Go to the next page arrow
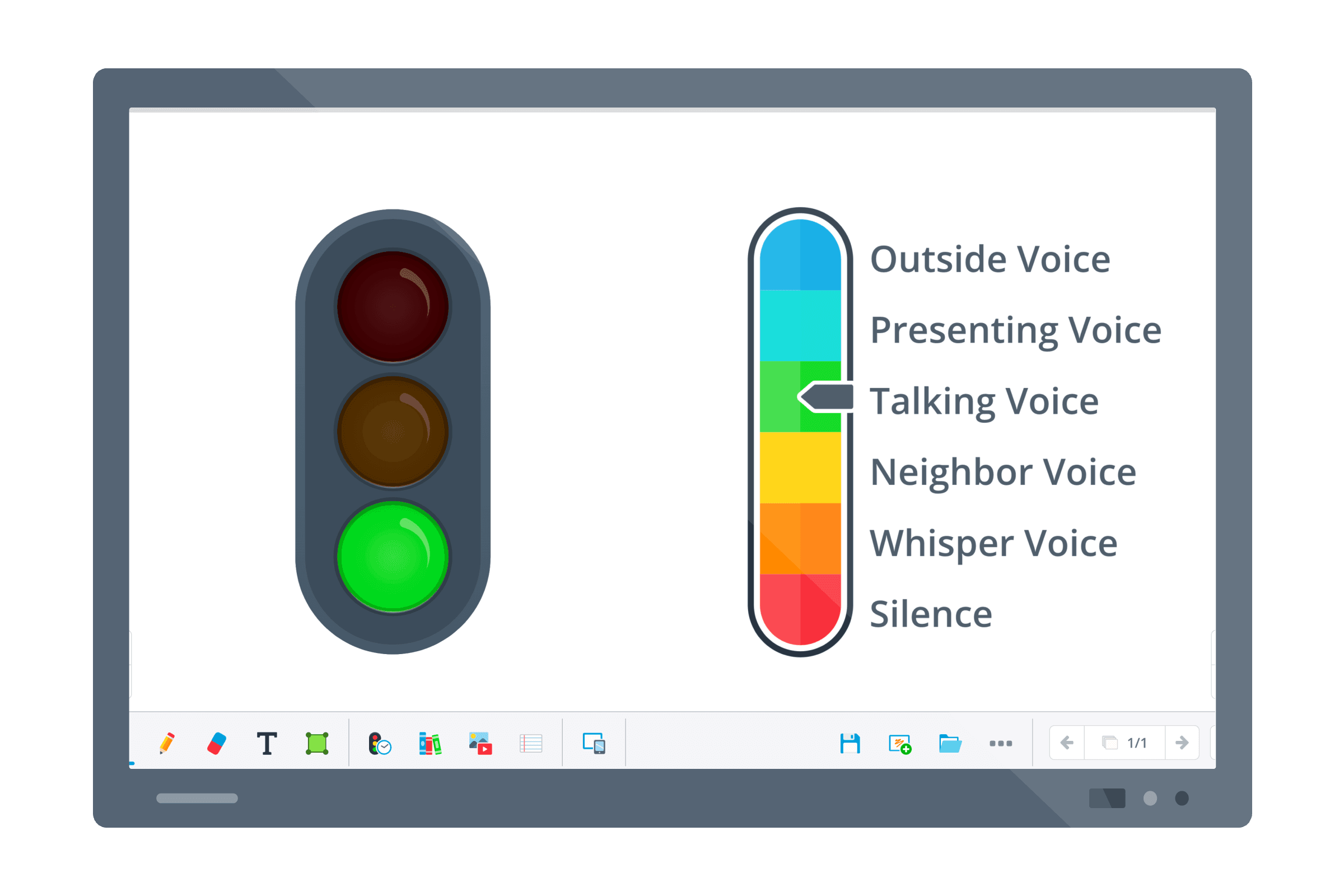The height and width of the screenshot is (896, 1344). (x=1182, y=743)
